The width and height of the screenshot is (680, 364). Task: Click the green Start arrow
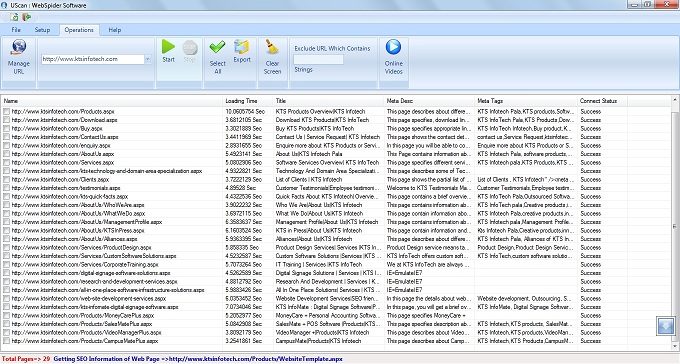point(168,46)
